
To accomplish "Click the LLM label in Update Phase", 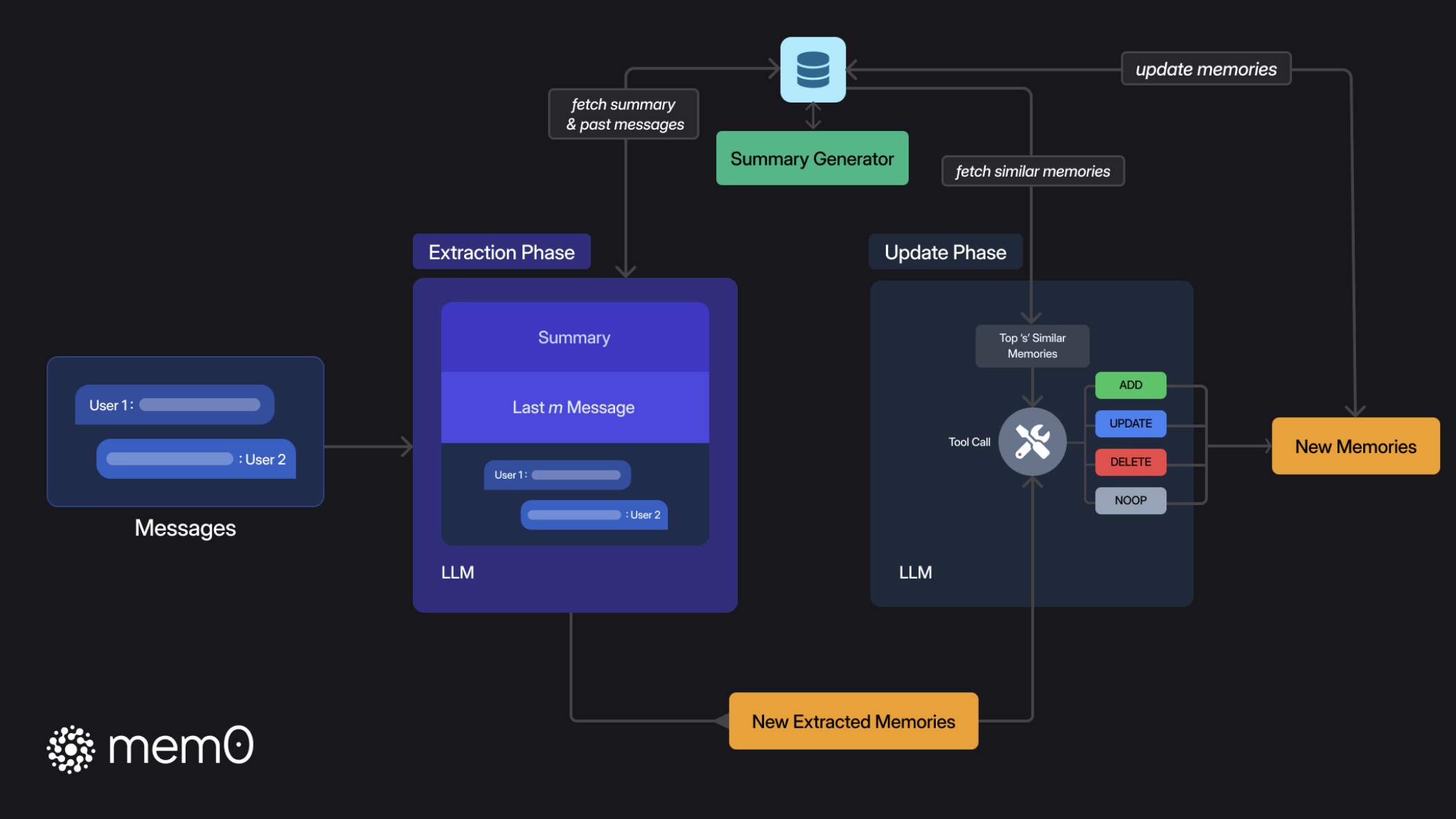I will point(915,572).
